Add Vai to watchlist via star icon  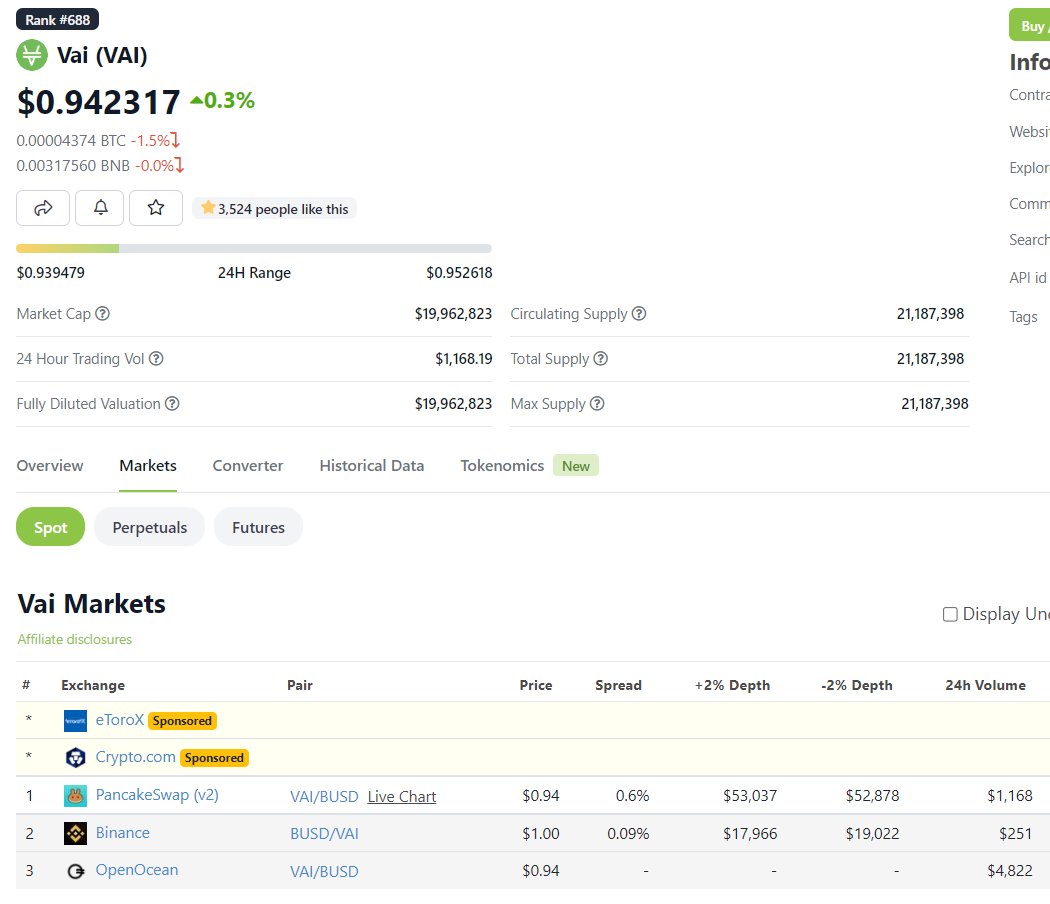pyautogui.click(x=156, y=207)
